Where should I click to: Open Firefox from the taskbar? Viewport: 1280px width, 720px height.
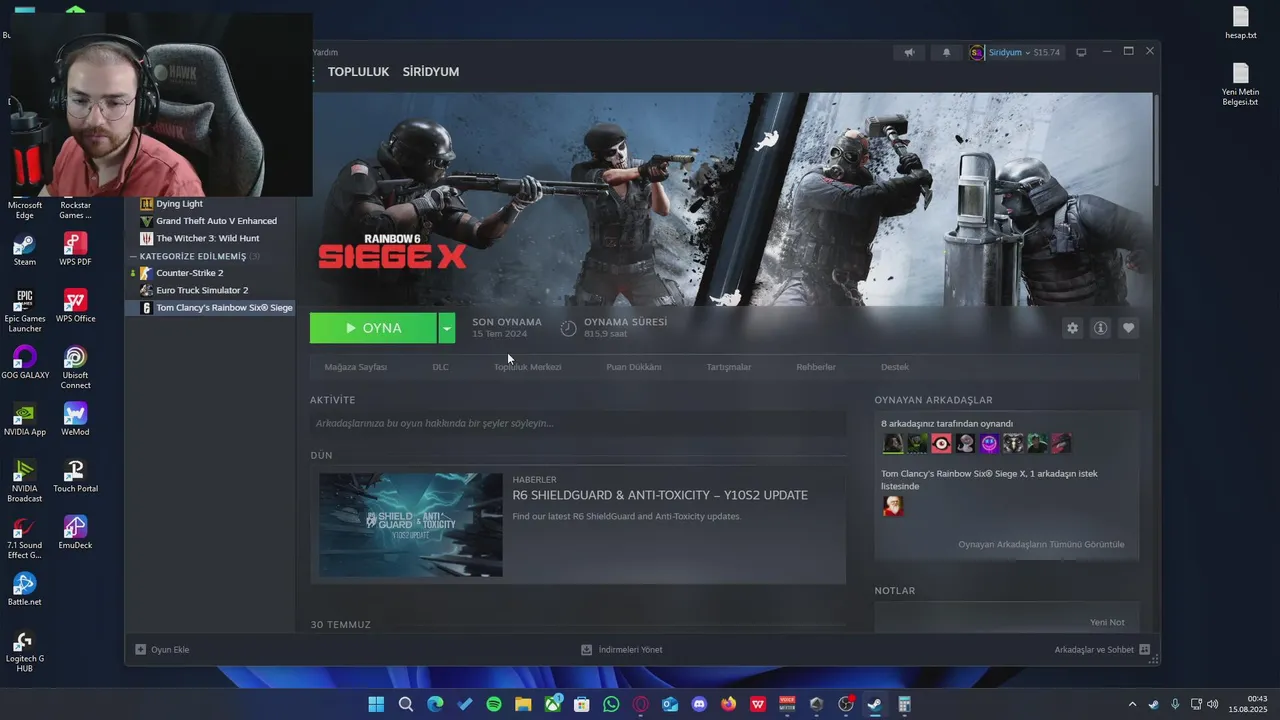(728, 704)
